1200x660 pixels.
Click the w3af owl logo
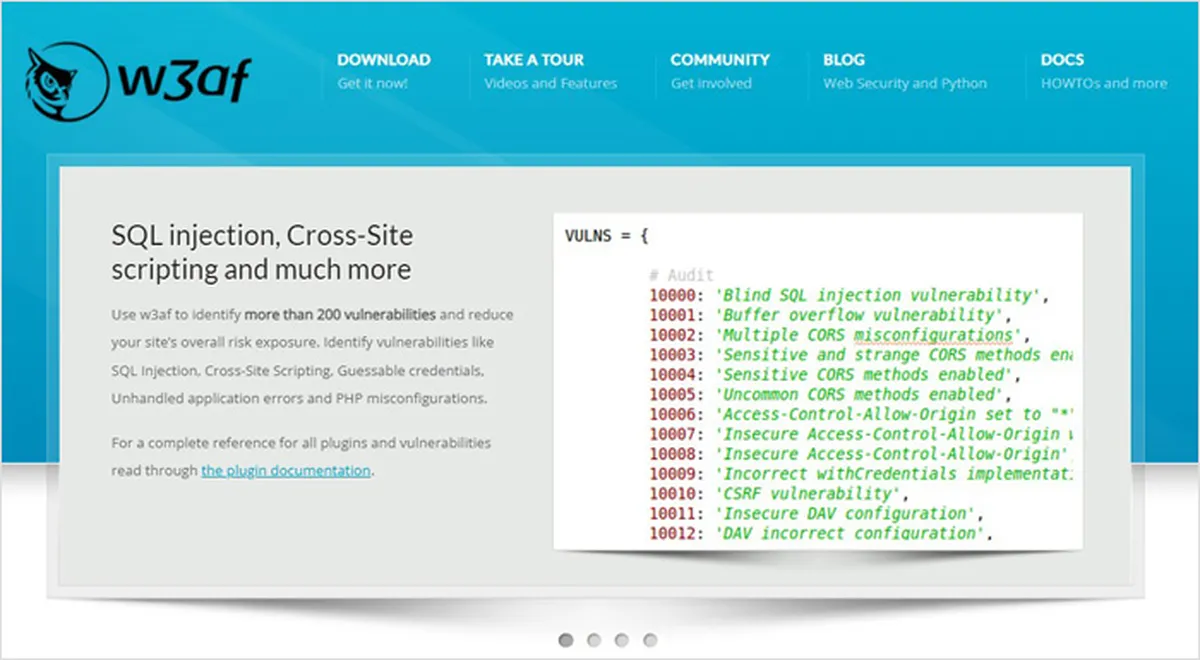(x=138, y=81)
